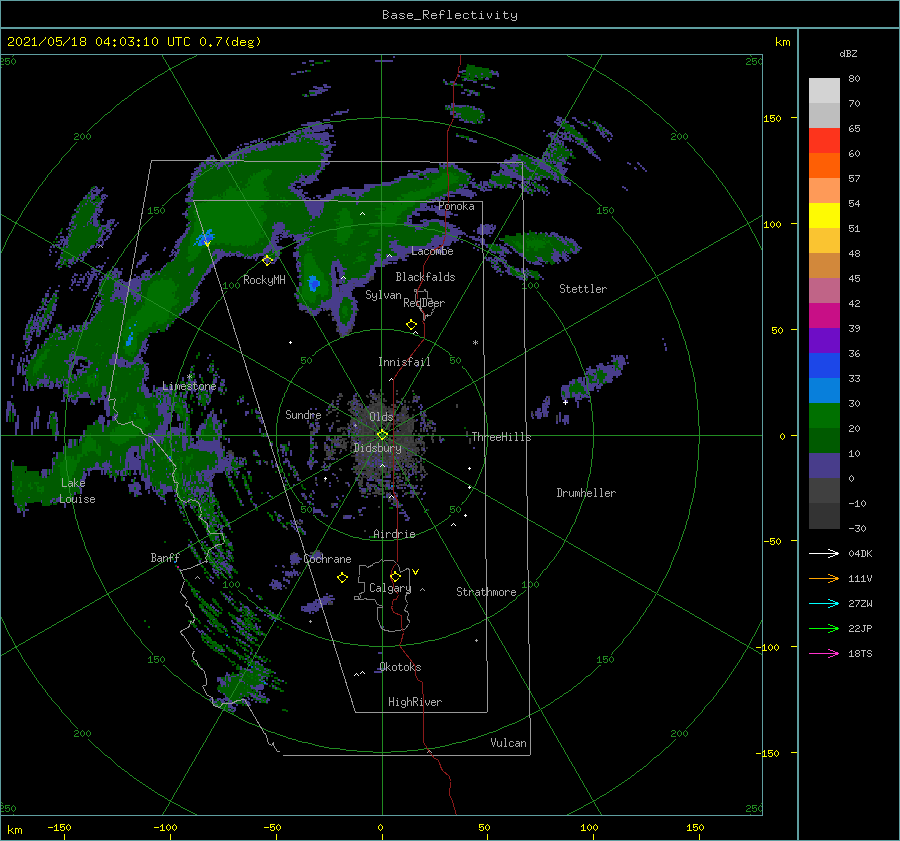Viewport: 900px width, 841px height.
Task: Click the Banff label
Action: pos(165,558)
